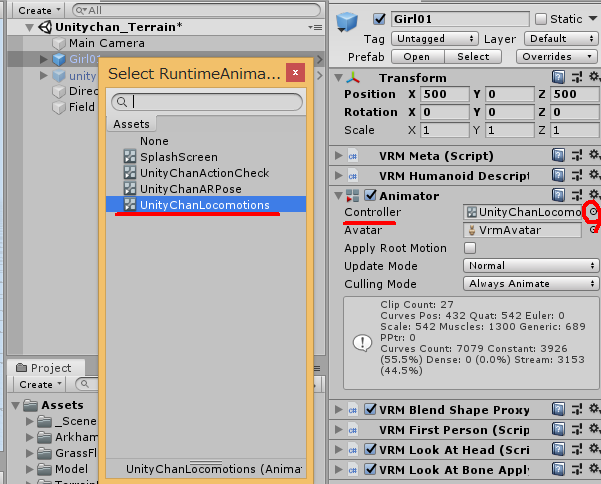601x484 pixels.
Task: Click the Animator component icon
Action: [x=353, y=196]
